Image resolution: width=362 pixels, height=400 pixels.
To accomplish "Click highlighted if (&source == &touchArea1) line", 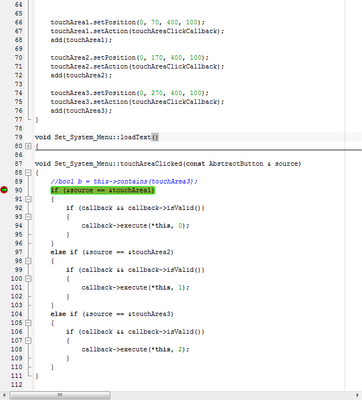I will [x=103, y=190].
